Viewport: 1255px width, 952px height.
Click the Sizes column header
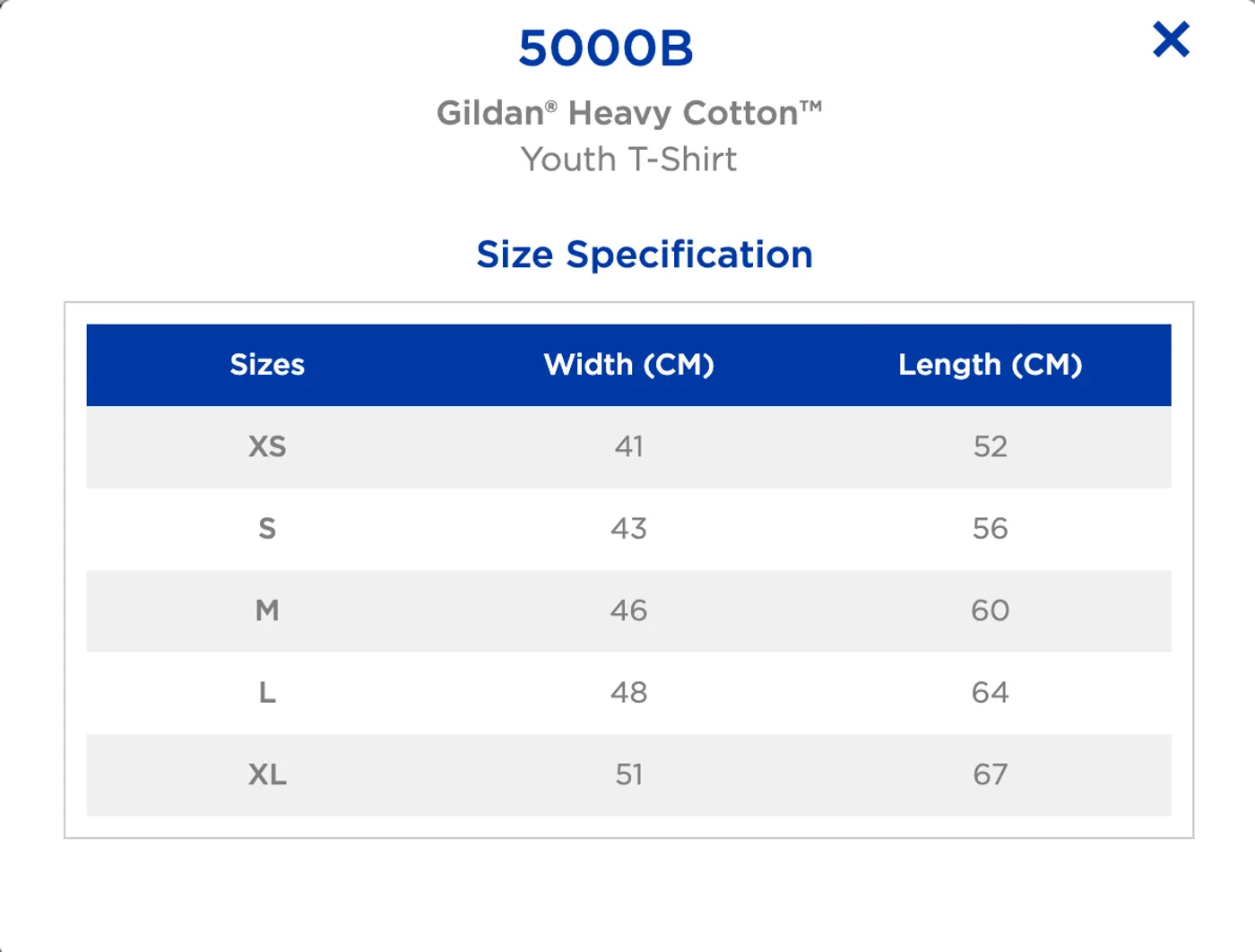(267, 365)
